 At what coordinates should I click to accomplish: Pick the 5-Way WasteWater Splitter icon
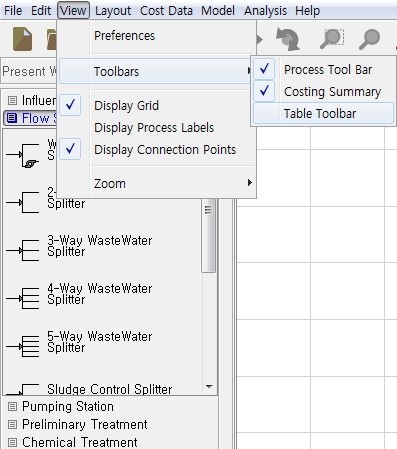(23, 346)
